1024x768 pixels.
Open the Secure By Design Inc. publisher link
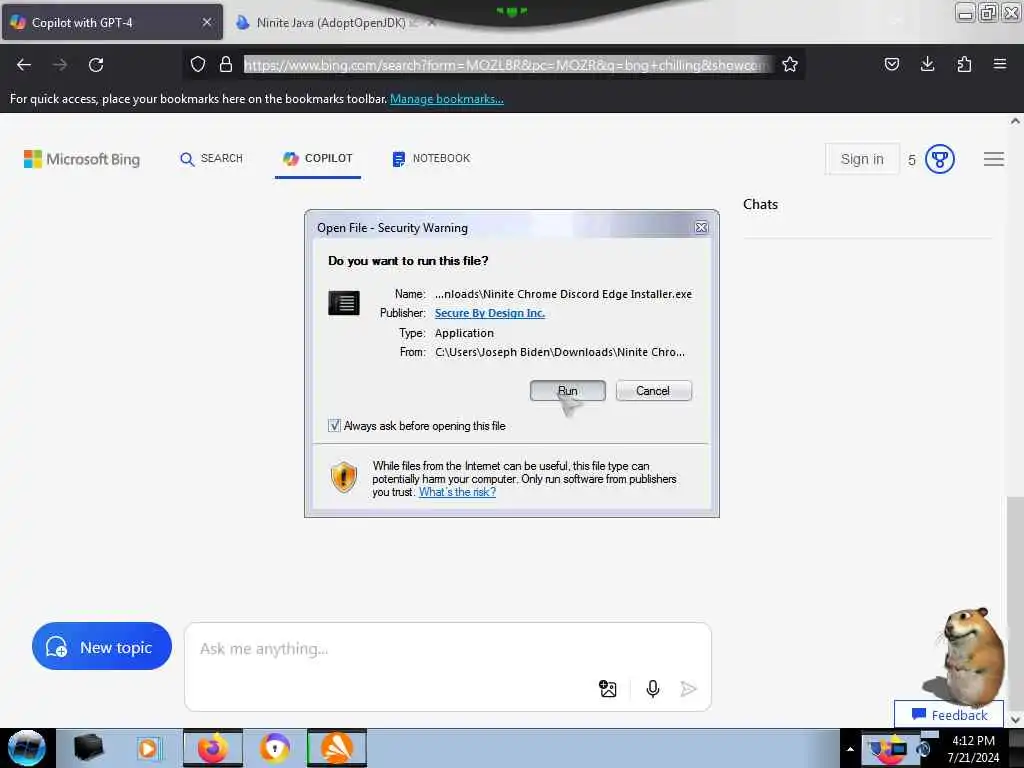pyautogui.click(x=490, y=313)
